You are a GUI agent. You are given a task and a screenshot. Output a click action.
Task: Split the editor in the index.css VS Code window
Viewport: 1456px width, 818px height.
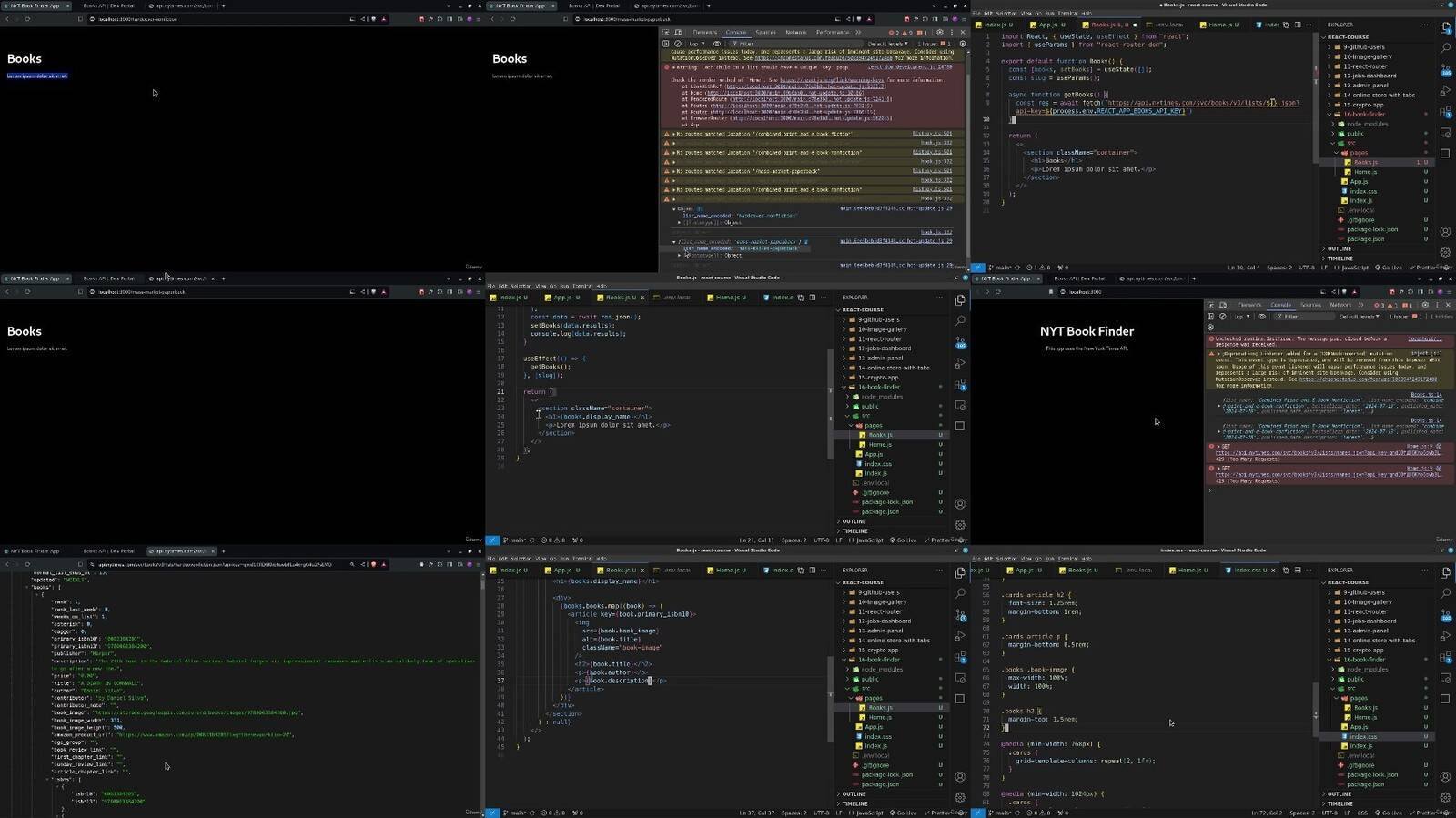1298,571
